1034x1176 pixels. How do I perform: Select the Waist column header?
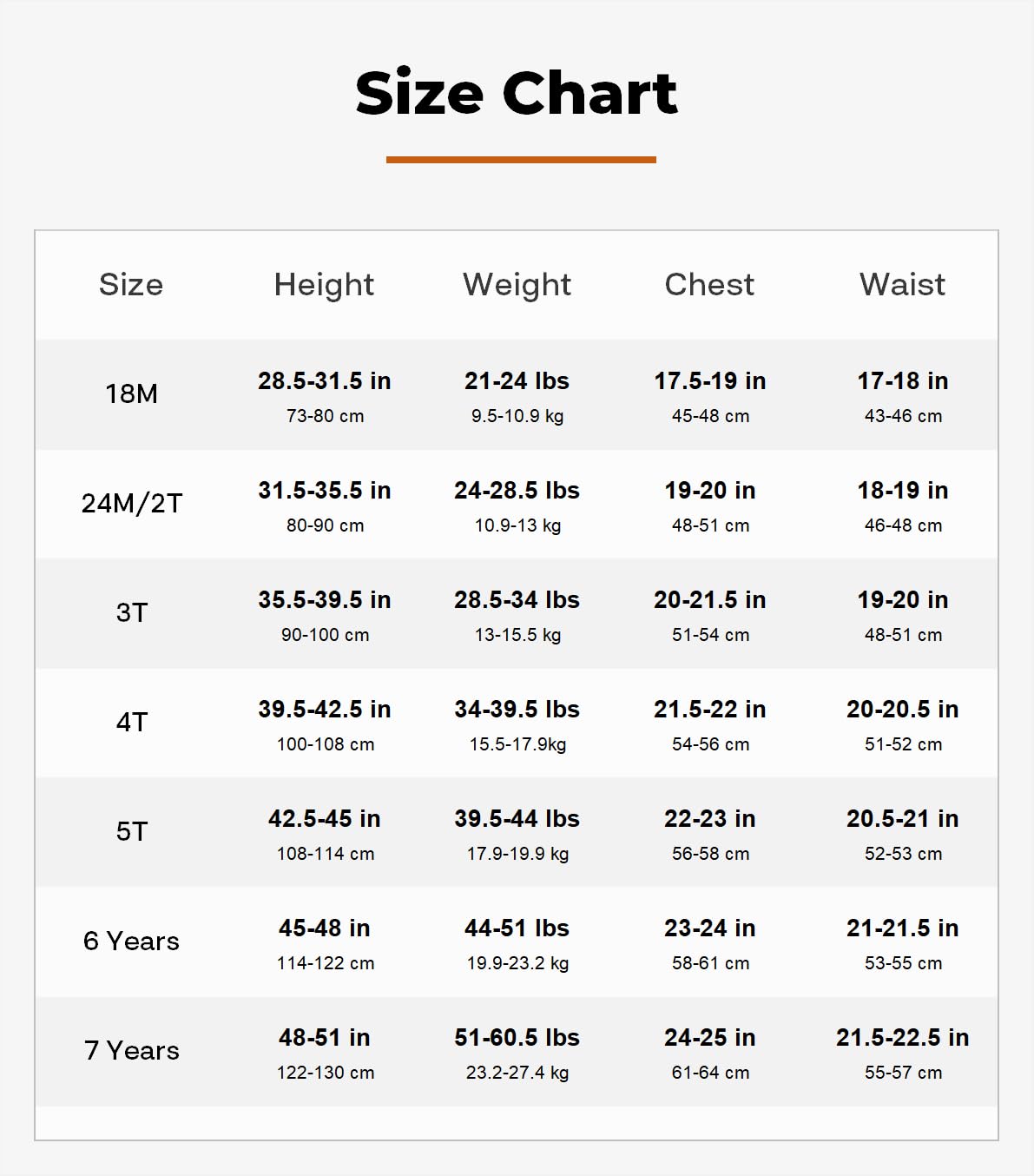tap(903, 285)
